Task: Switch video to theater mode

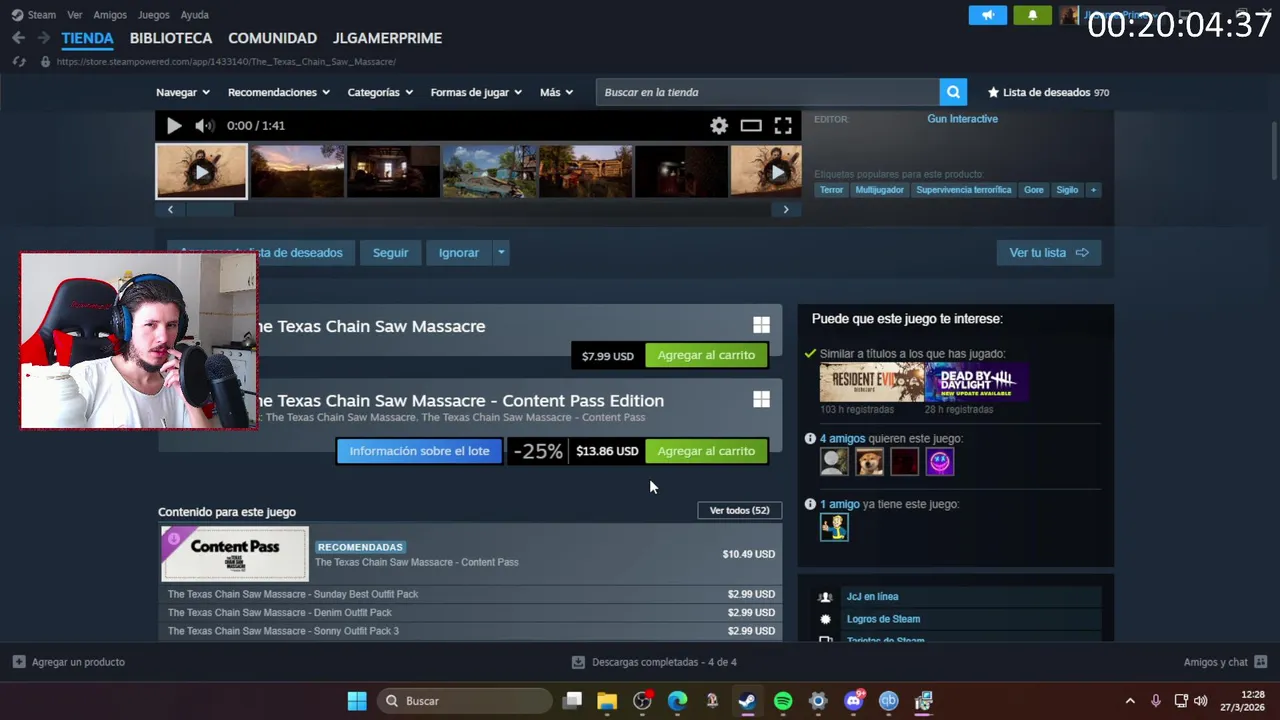Action: click(751, 126)
